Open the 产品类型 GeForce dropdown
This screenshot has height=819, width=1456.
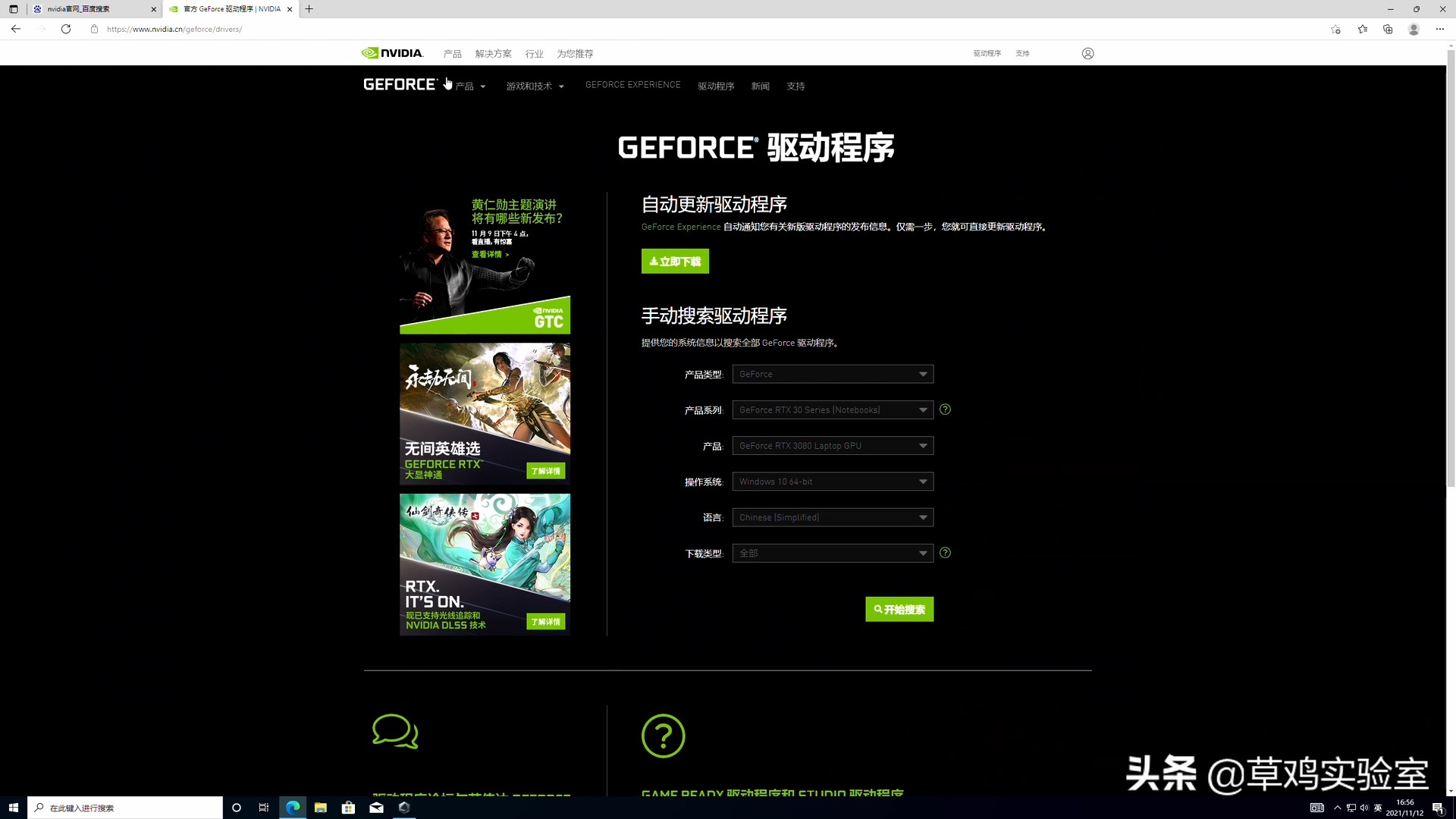tap(832, 374)
